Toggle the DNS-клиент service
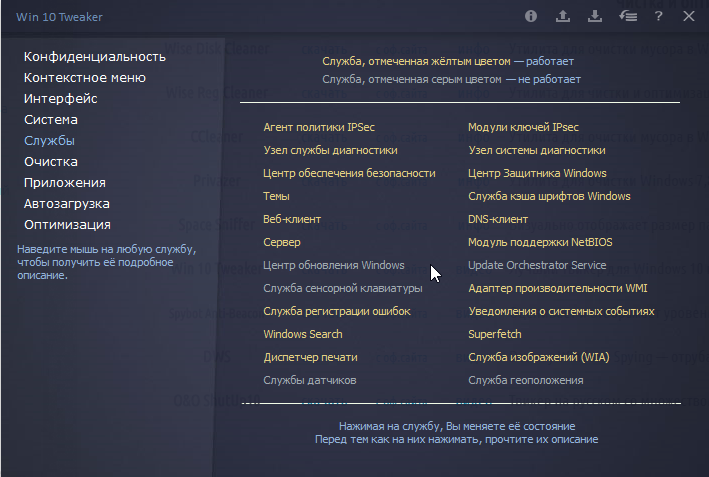This screenshot has width=709, height=477. [498, 219]
